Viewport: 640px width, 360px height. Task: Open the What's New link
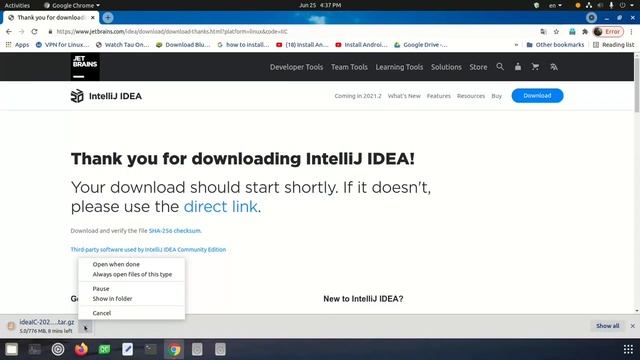[404, 96]
